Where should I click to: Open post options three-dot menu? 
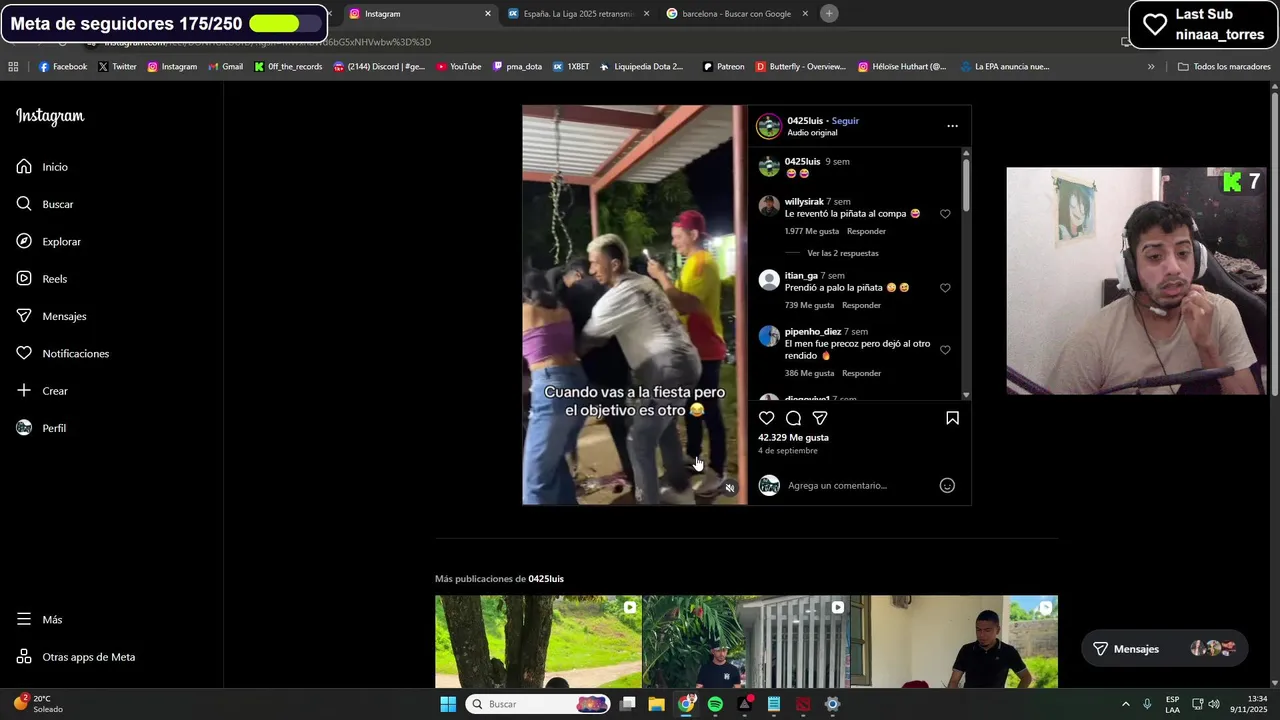[x=952, y=126]
